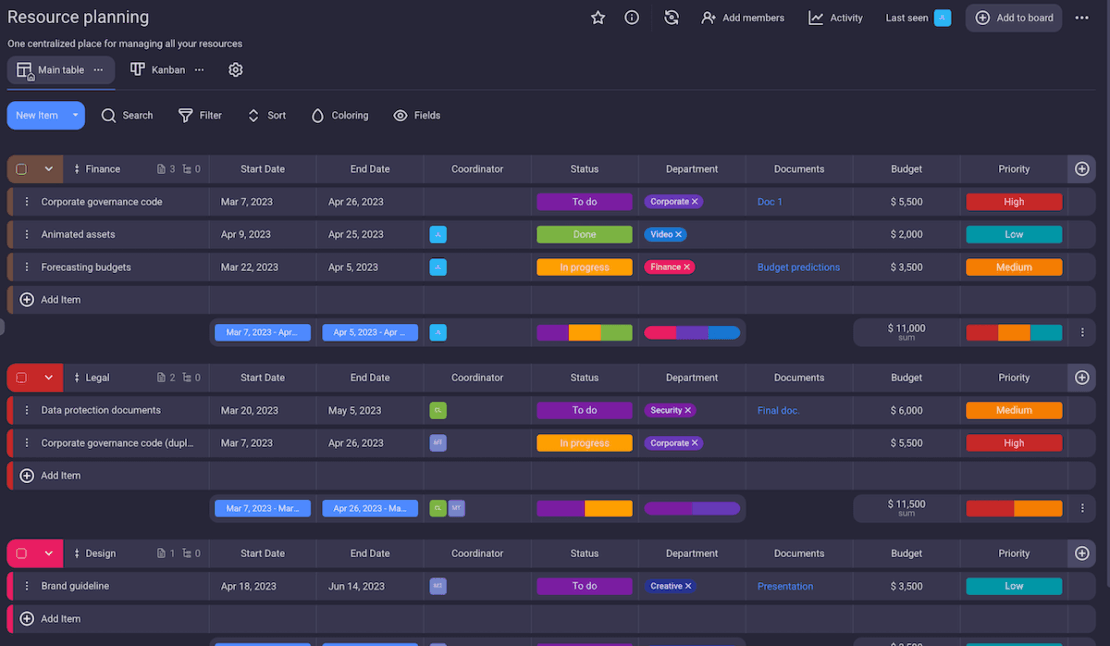Add a new column to the Finance group
This screenshot has width=1110, height=646.
pyautogui.click(x=1081, y=168)
